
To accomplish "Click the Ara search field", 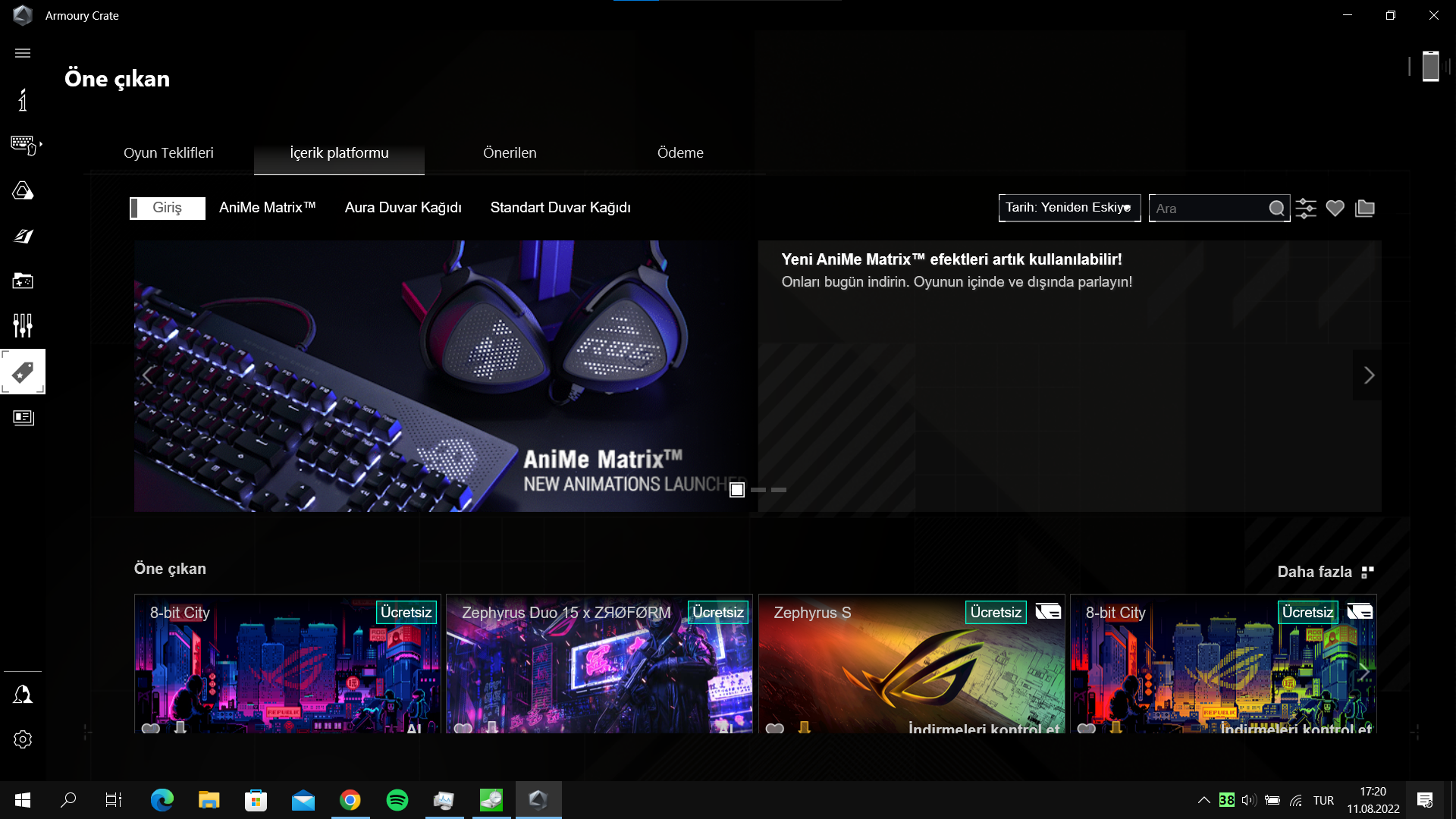I will [1207, 209].
